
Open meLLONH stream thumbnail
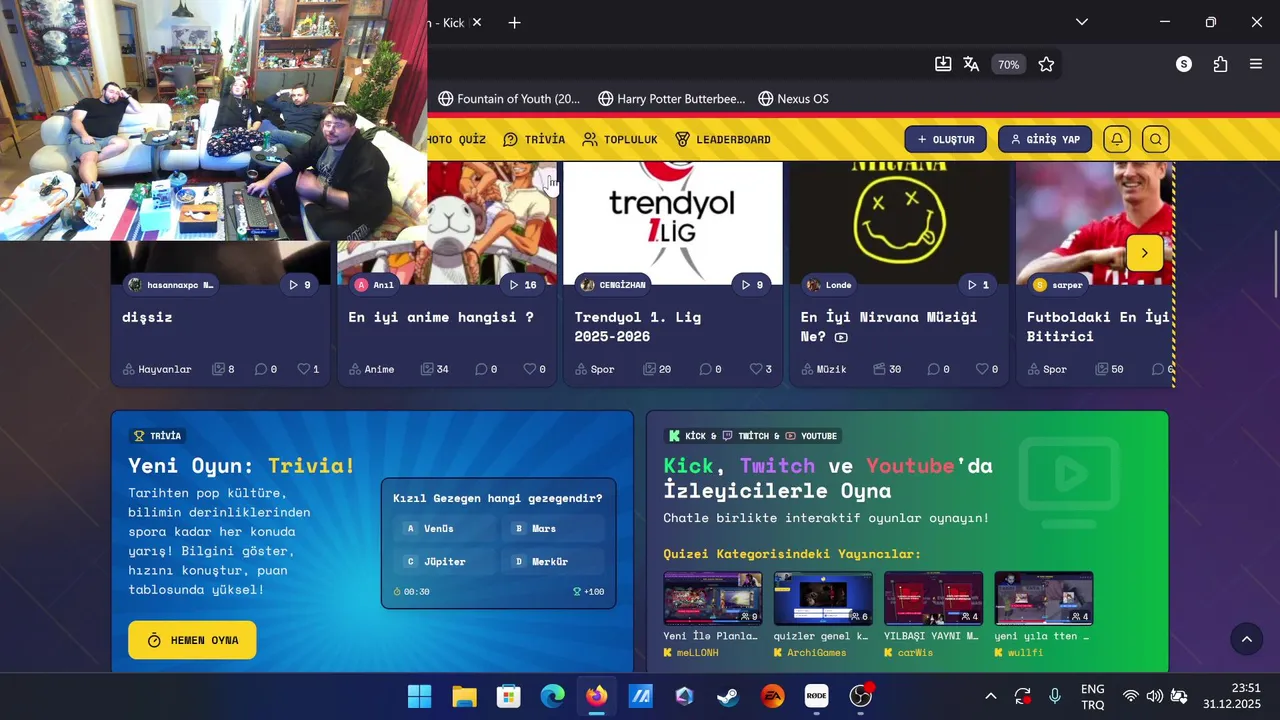pos(712,598)
